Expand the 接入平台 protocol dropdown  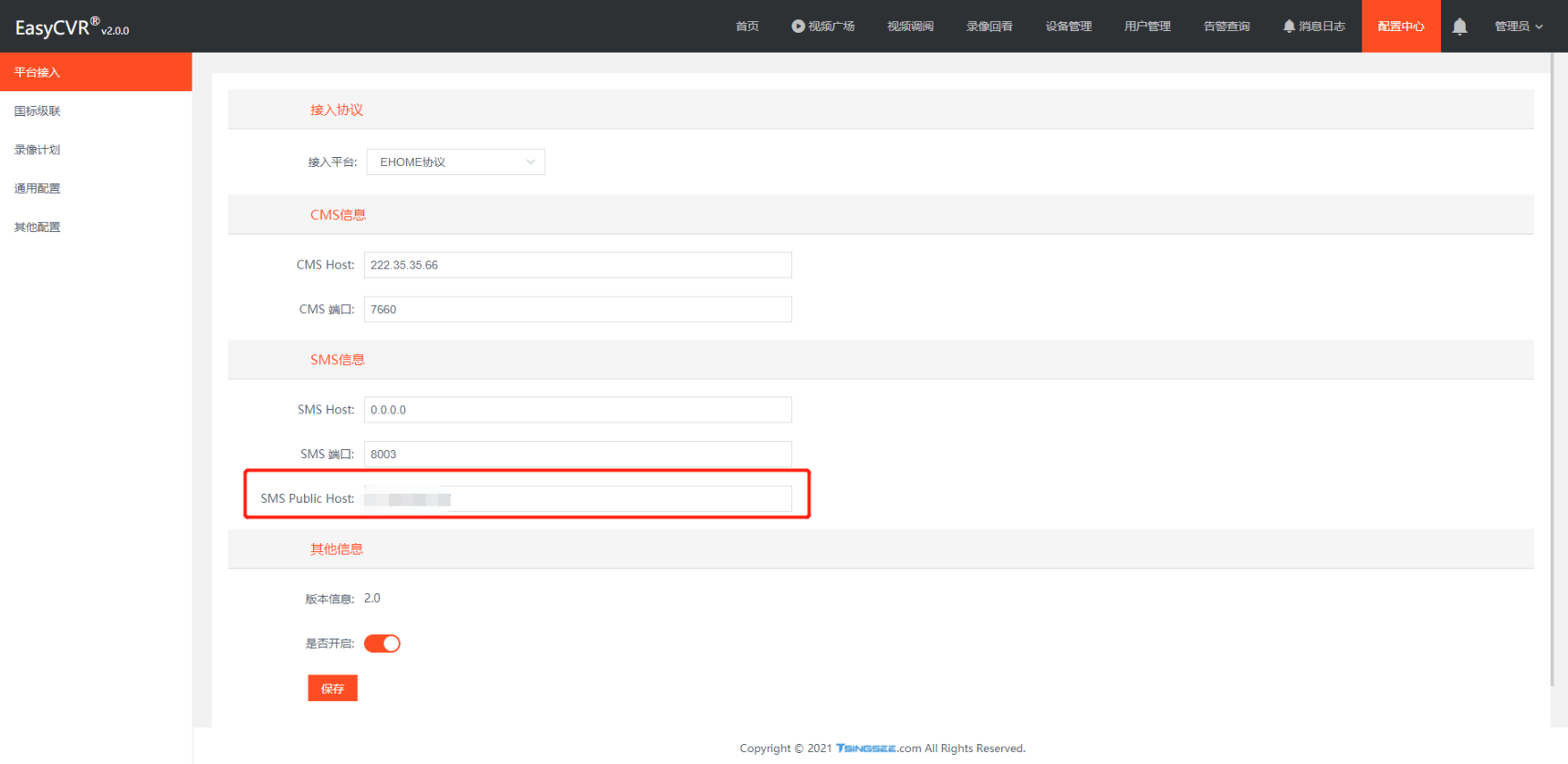pyautogui.click(x=455, y=162)
